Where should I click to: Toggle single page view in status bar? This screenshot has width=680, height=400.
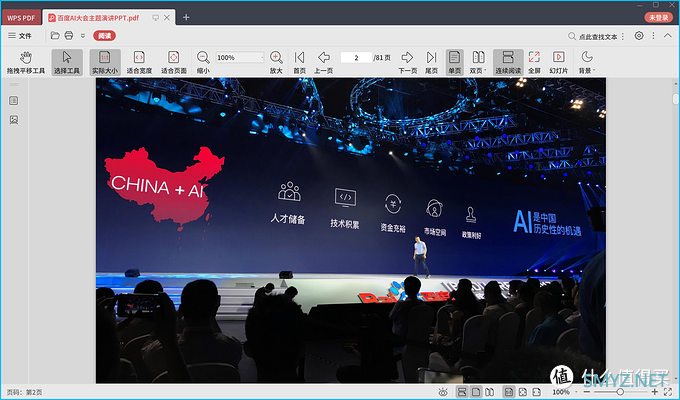pos(476,392)
